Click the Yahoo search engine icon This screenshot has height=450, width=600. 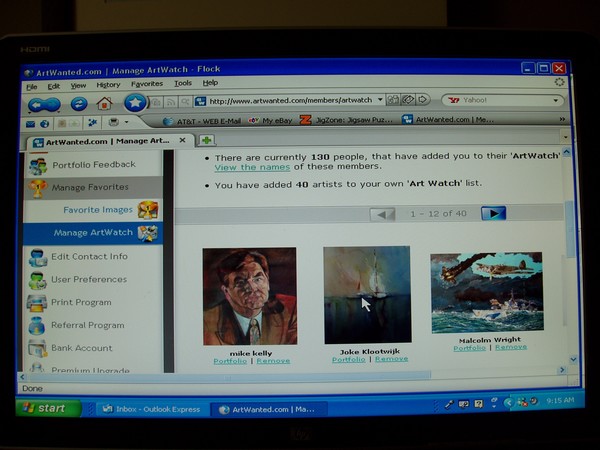point(454,100)
